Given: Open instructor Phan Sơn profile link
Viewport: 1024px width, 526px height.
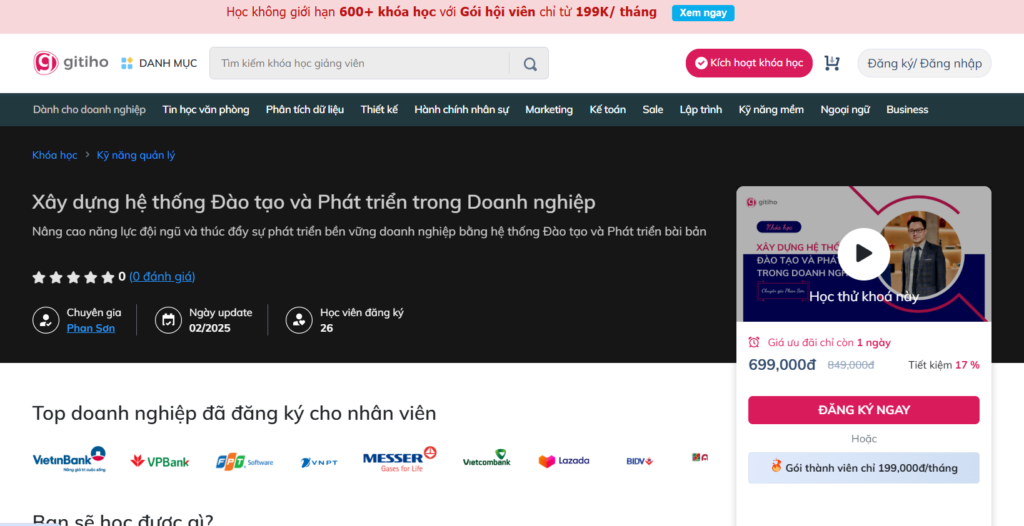Looking at the screenshot, I should (x=90, y=328).
